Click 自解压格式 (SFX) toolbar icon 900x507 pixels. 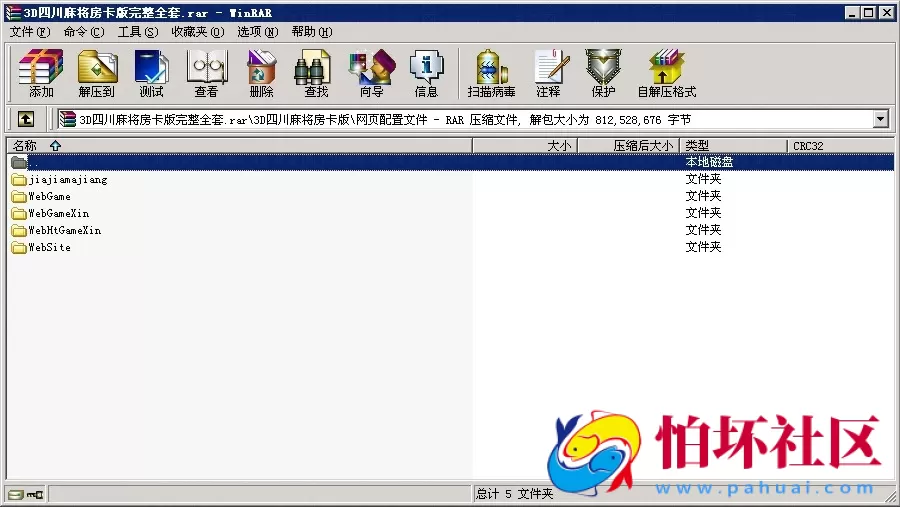point(667,73)
